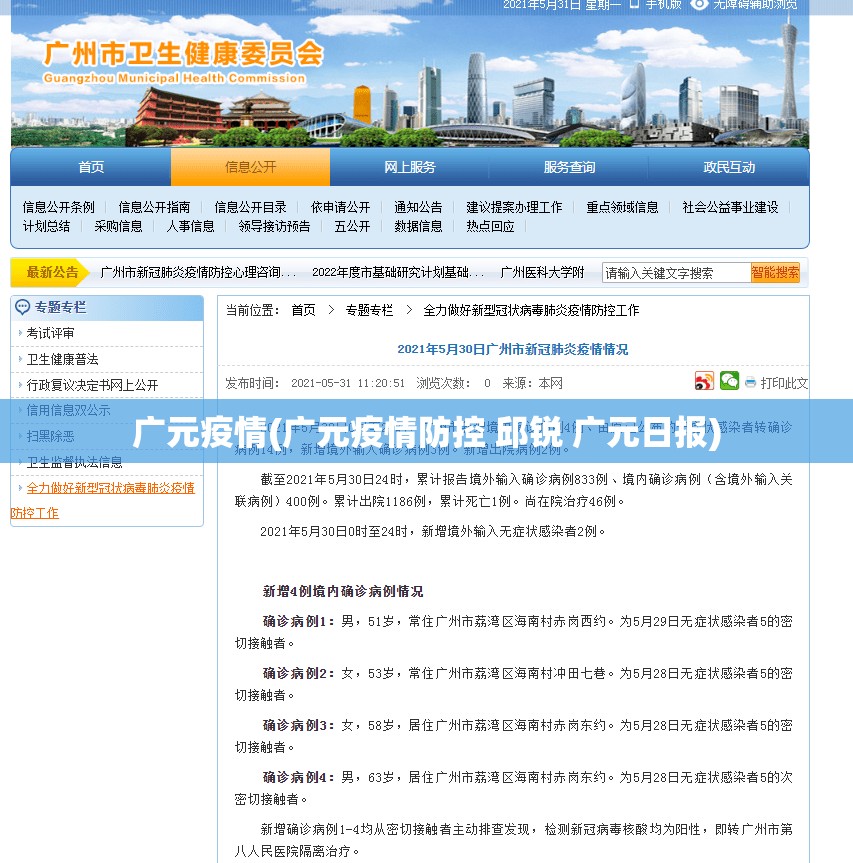Open 社会公益事业建设 submenu item
The height and width of the screenshot is (863, 853).
click(730, 207)
